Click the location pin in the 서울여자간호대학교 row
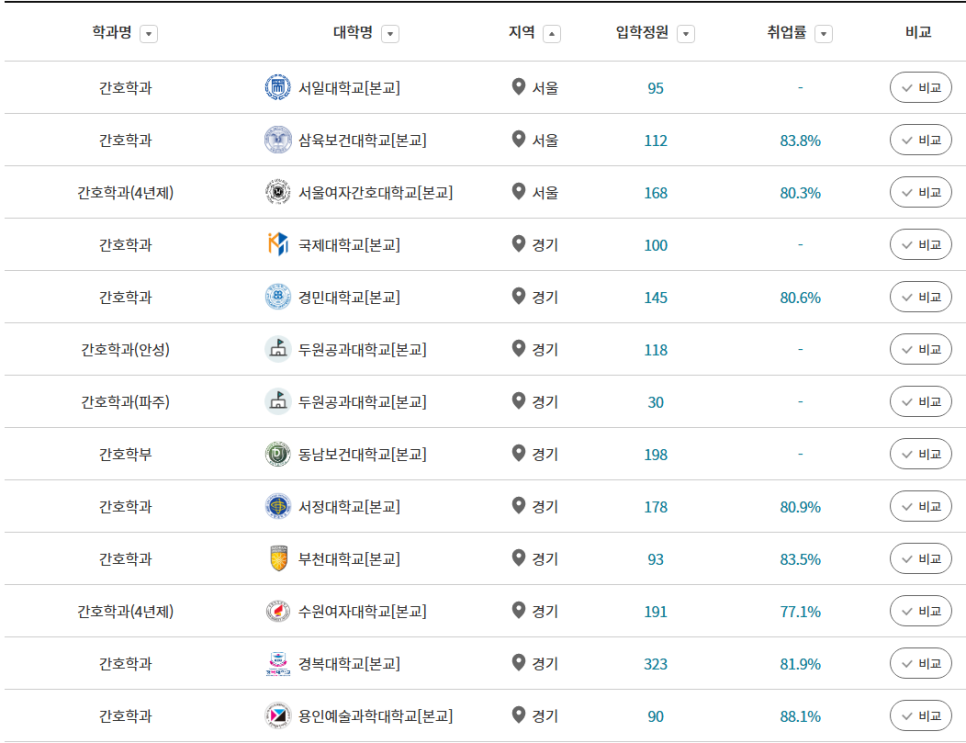 click(519, 192)
